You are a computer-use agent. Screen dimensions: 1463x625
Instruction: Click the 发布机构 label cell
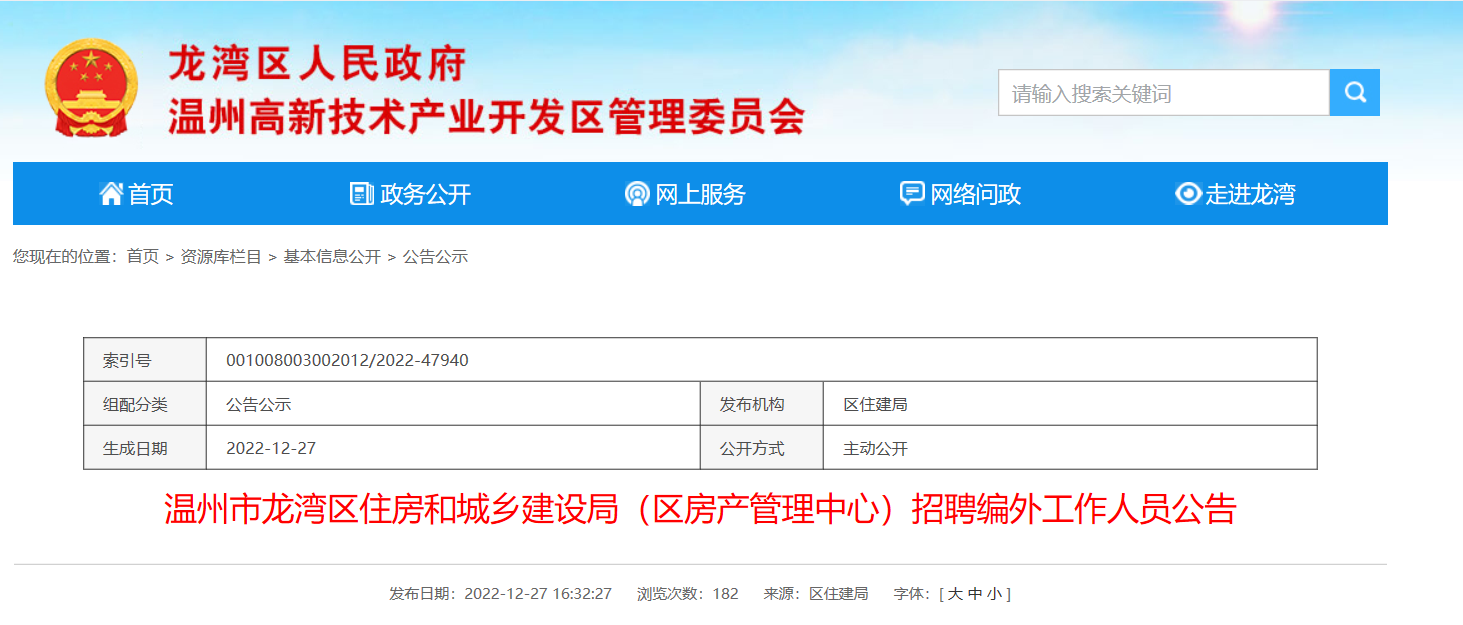point(762,404)
